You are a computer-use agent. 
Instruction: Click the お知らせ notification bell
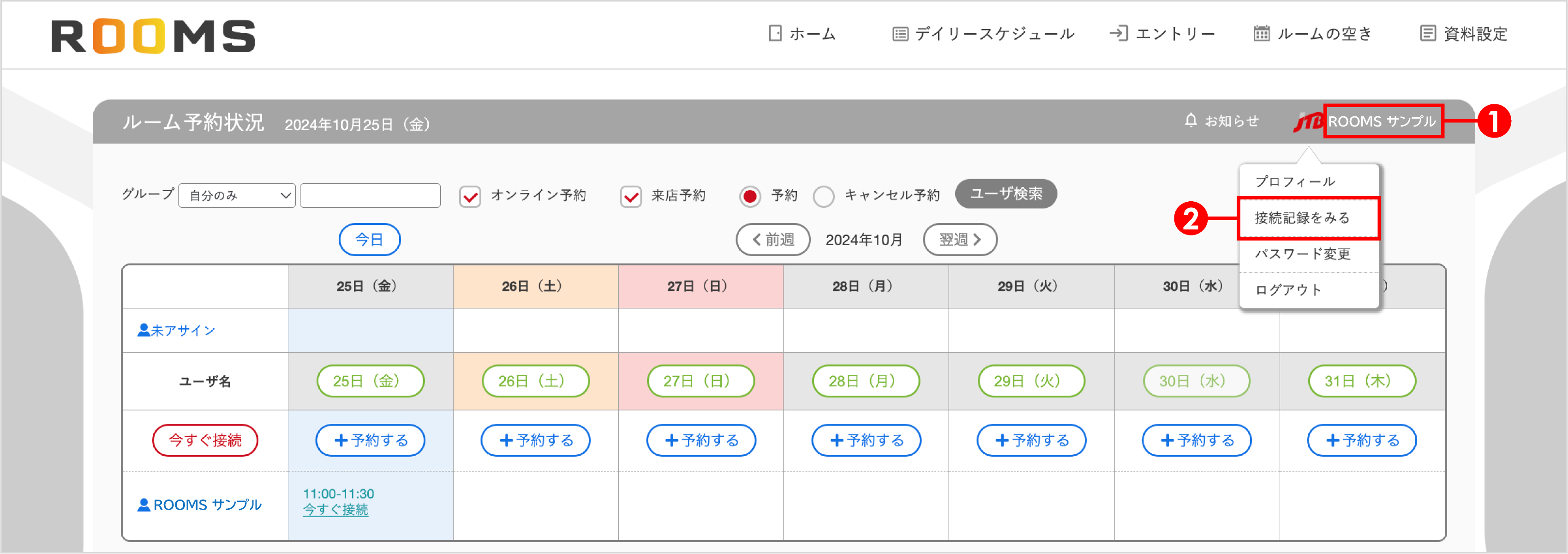click(1191, 120)
